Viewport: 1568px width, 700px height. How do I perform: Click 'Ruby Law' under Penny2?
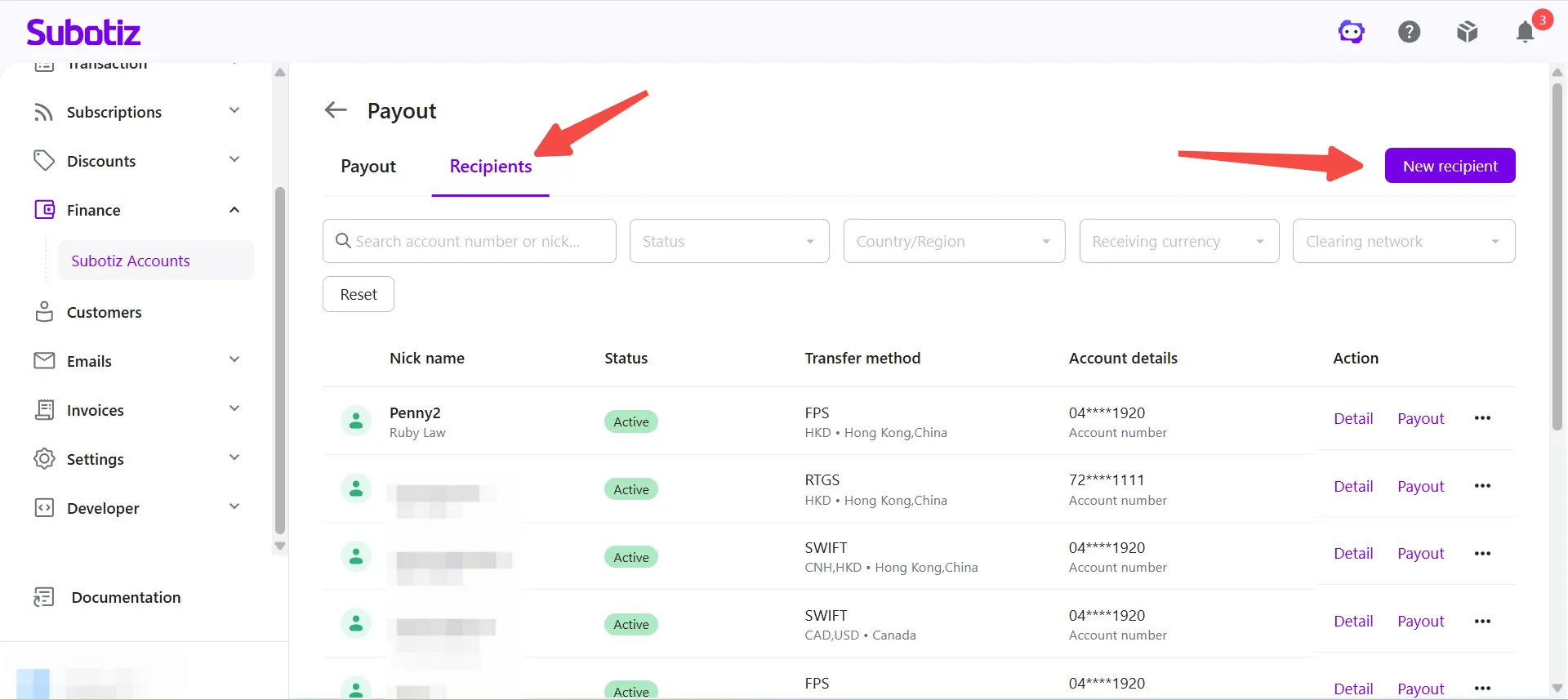(417, 433)
